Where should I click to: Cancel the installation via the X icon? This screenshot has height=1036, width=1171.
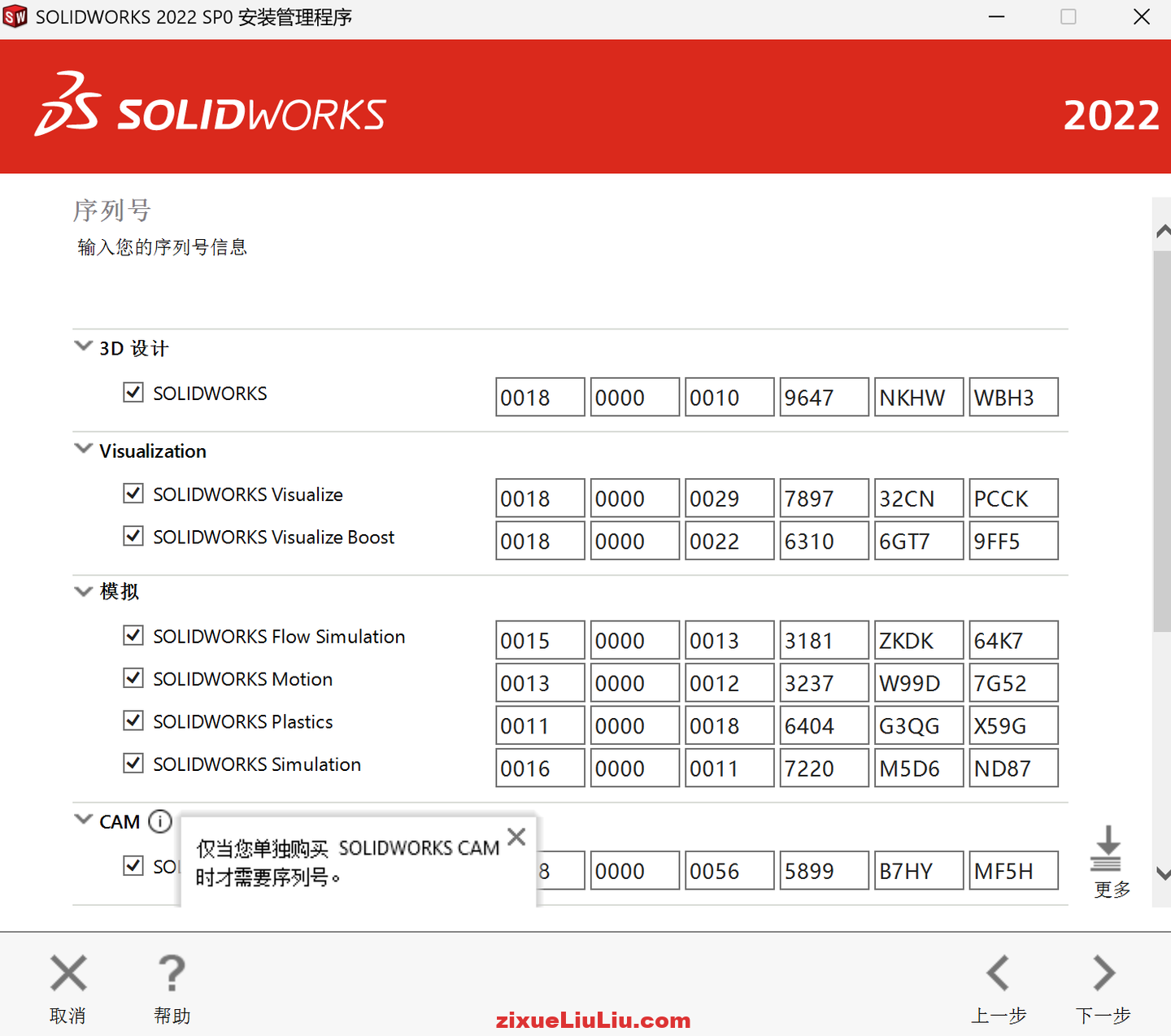68,973
